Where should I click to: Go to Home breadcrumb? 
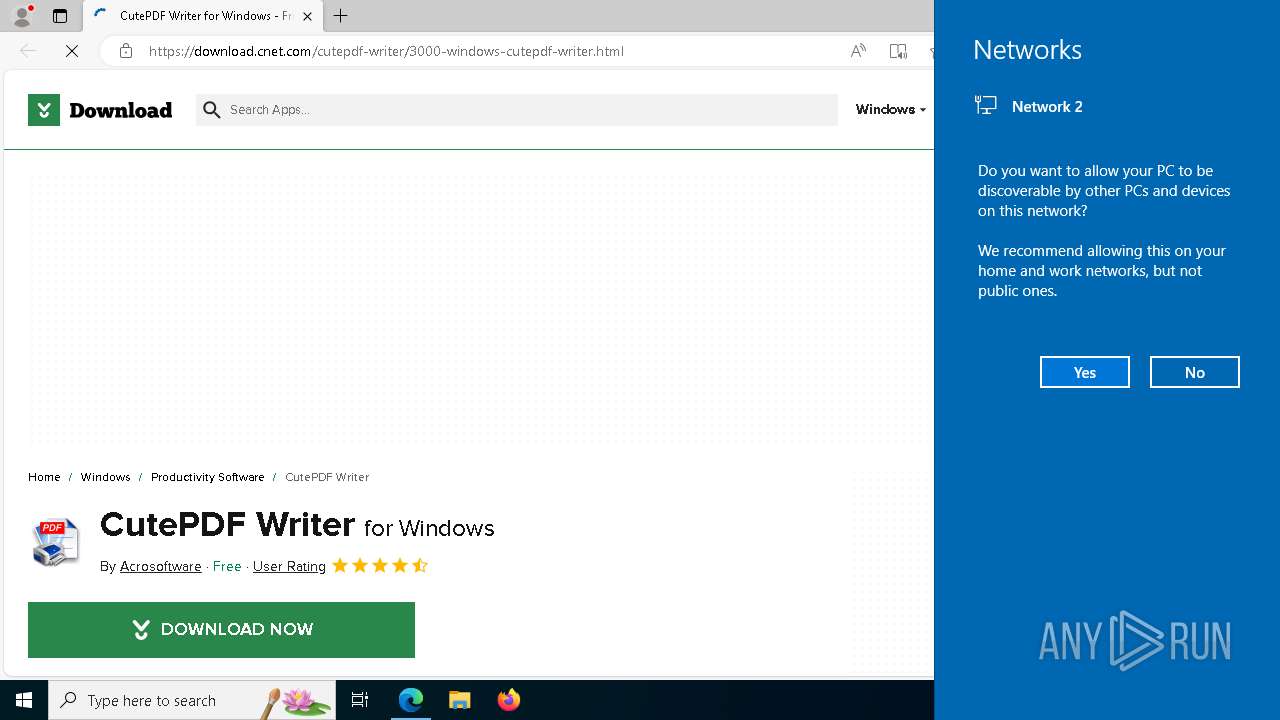point(44,477)
